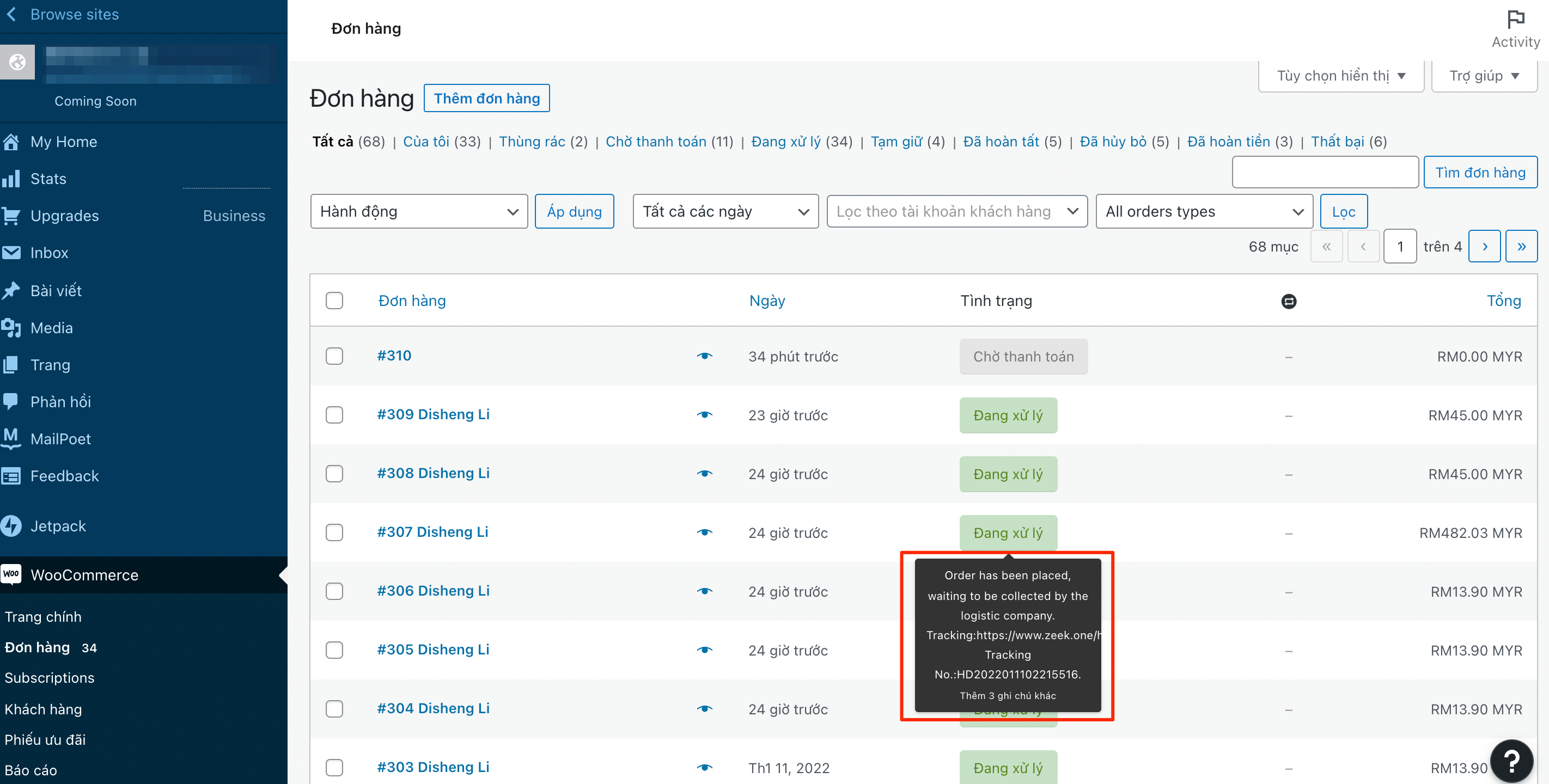Click the Trang pages icon
1549x784 pixels.
11,365
